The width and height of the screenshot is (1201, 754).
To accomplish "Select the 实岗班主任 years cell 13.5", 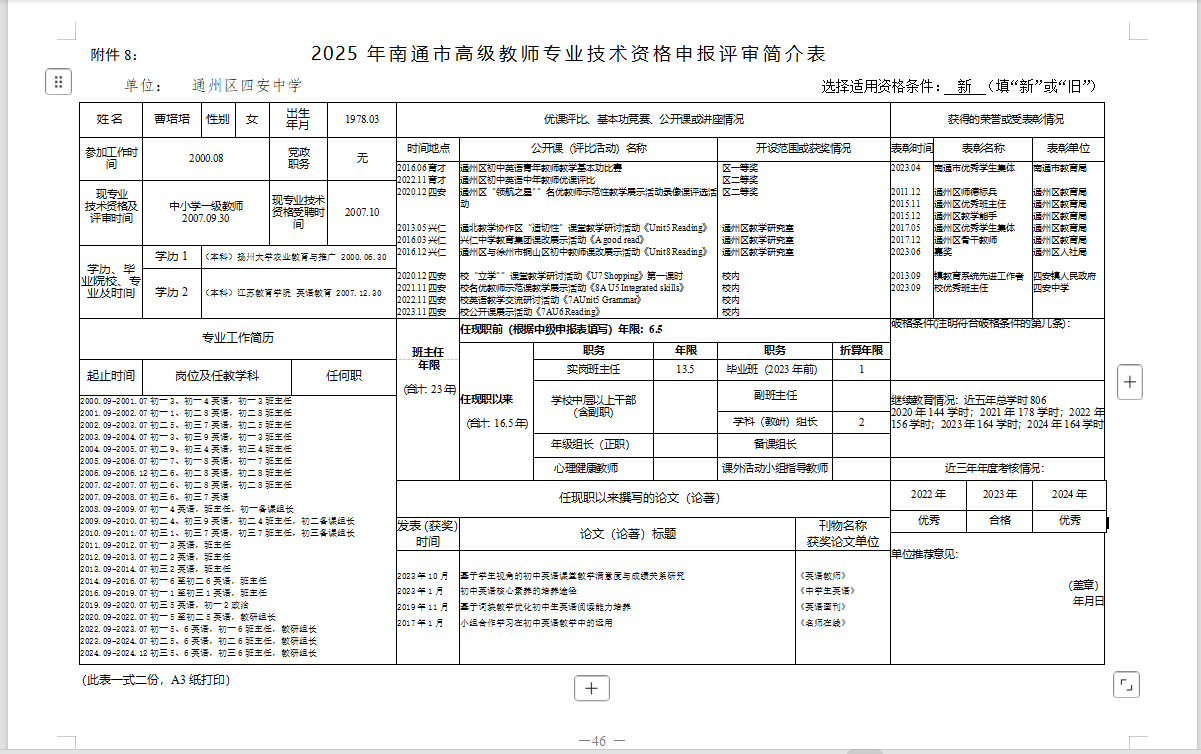I will 685,369.
